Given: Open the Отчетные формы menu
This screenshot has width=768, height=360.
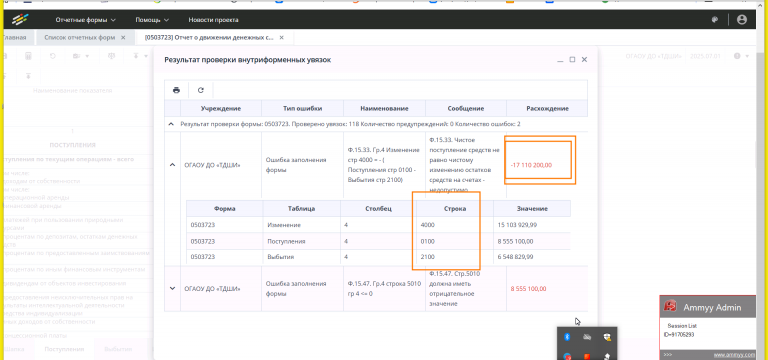Looking at the screenshot, I should point(86,20).
